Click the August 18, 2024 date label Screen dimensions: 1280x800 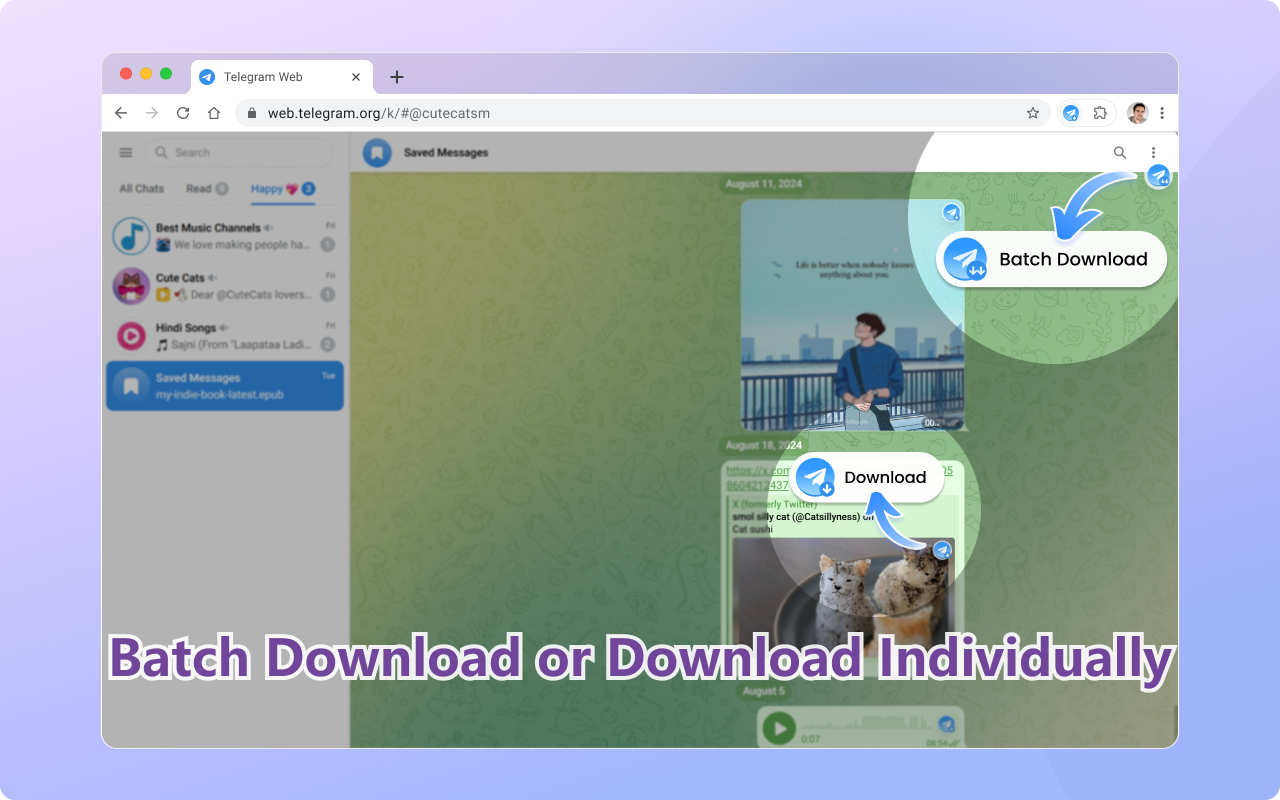(x=764, y=445)
